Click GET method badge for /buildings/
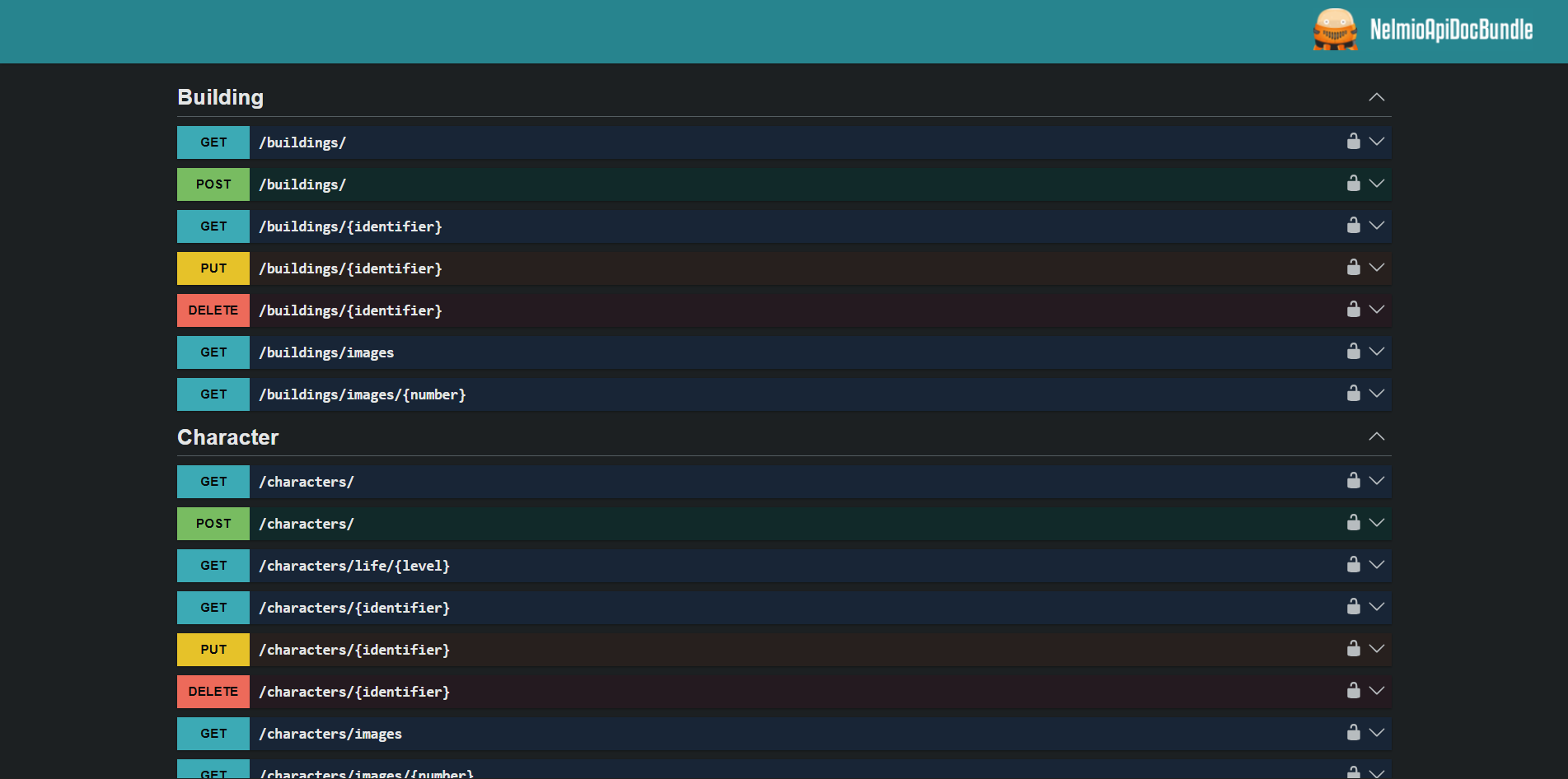The height and width of the screenshot is (779, 1568). (213, 142)
